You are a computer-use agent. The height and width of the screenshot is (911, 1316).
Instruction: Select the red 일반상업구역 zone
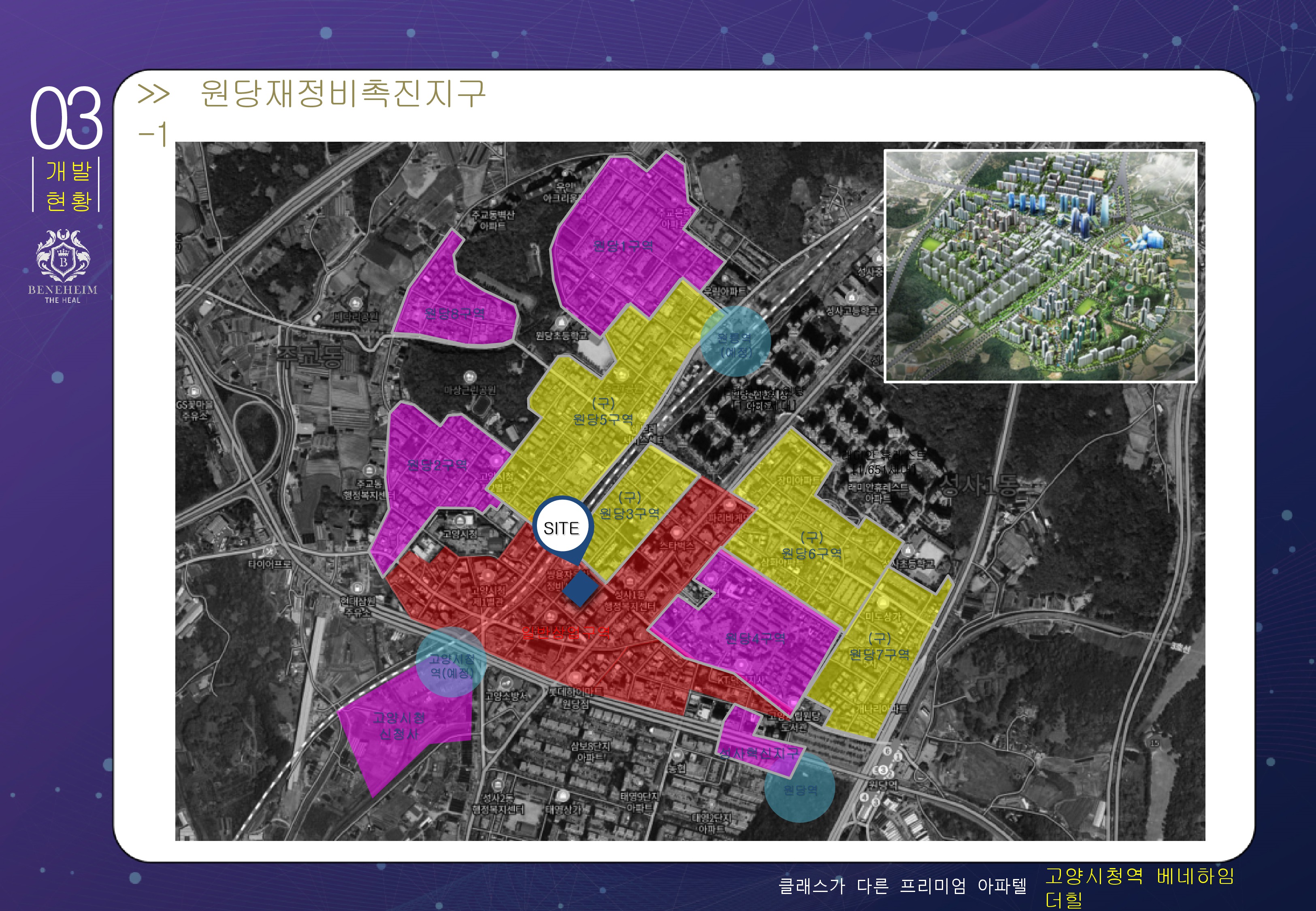click(x=565, y=632)
